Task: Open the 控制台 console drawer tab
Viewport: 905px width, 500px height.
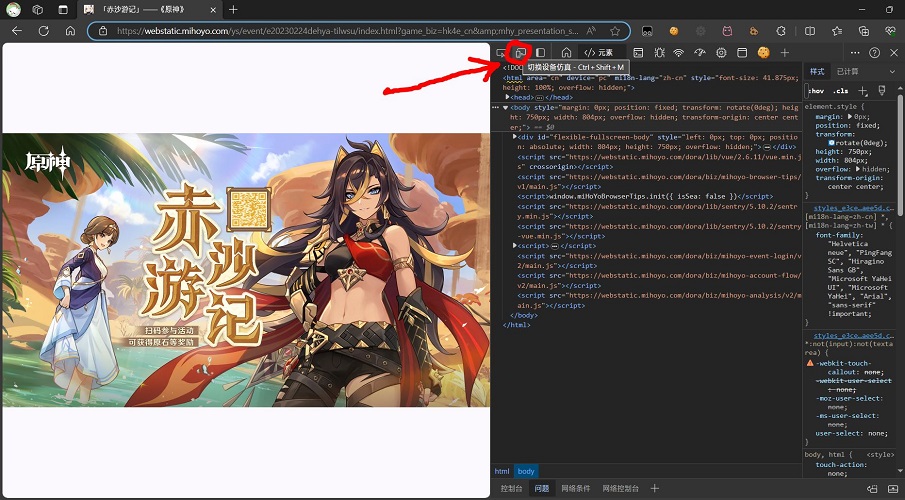Action: tap(511, 488)
